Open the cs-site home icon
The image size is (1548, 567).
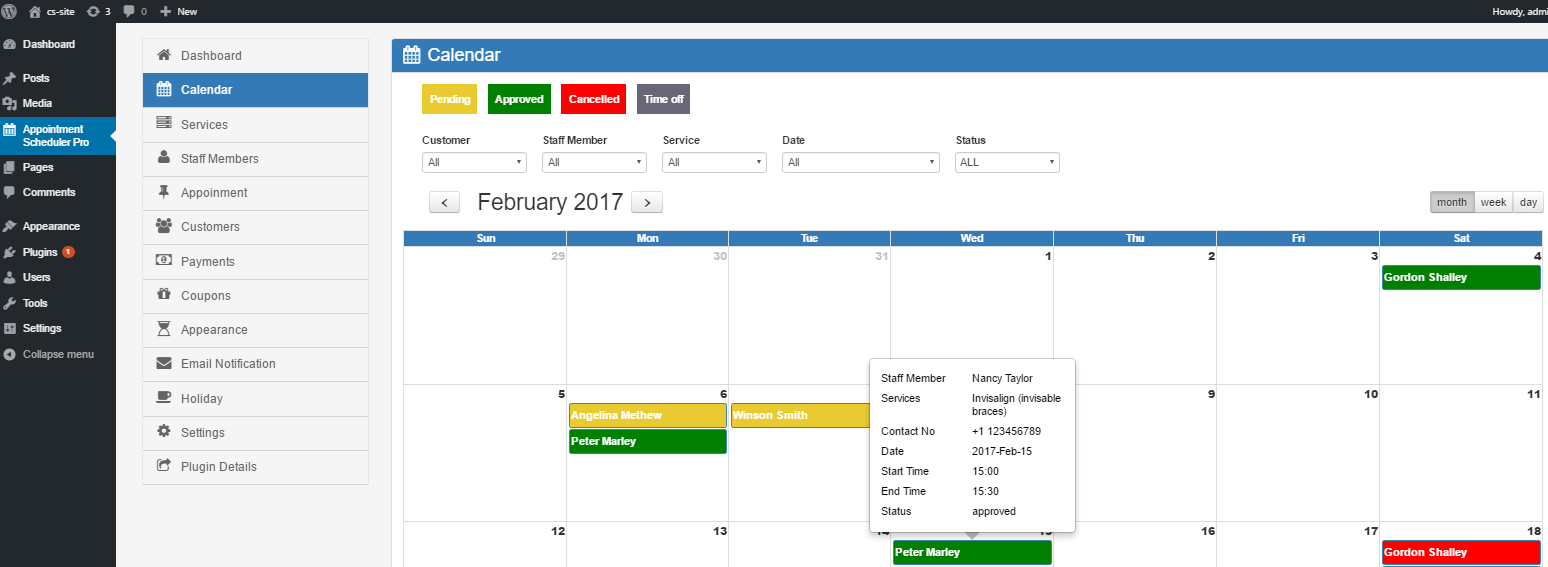(x=36, y=11)
